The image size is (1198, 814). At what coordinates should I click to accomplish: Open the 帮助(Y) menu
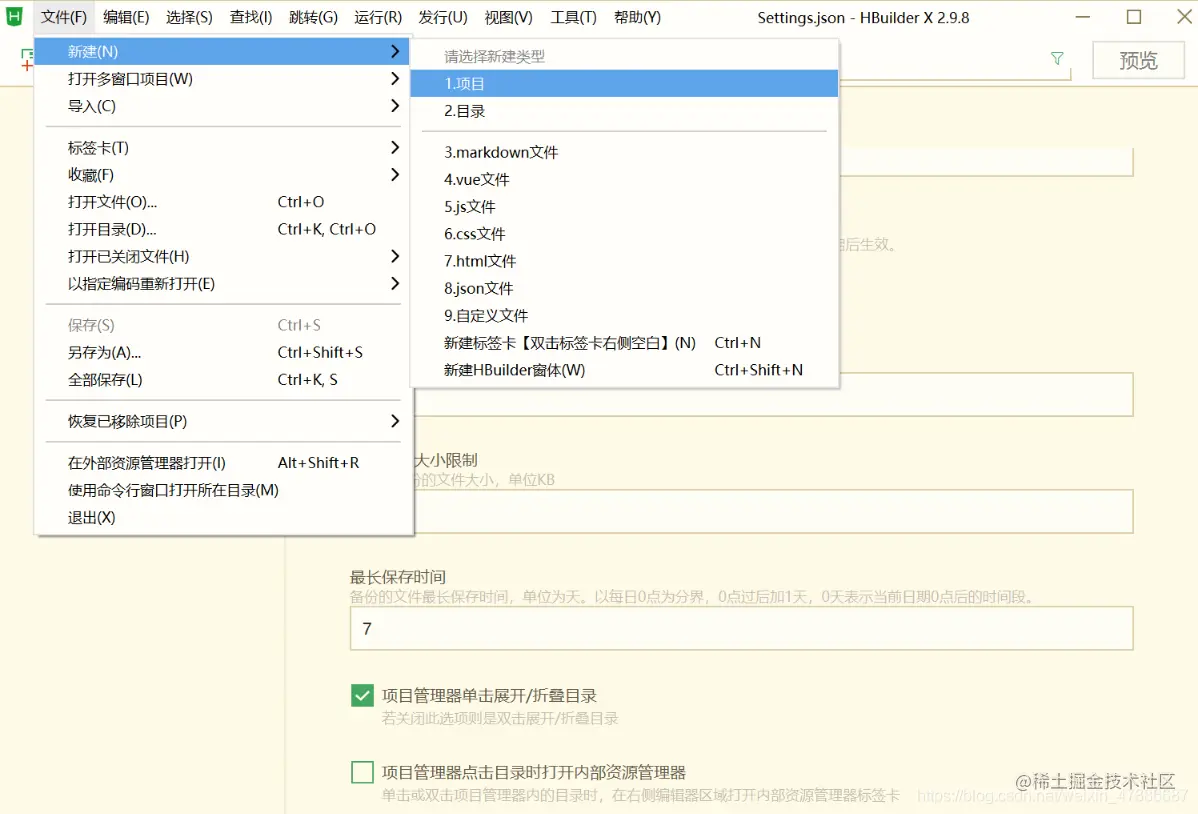[x=637, y=16]
